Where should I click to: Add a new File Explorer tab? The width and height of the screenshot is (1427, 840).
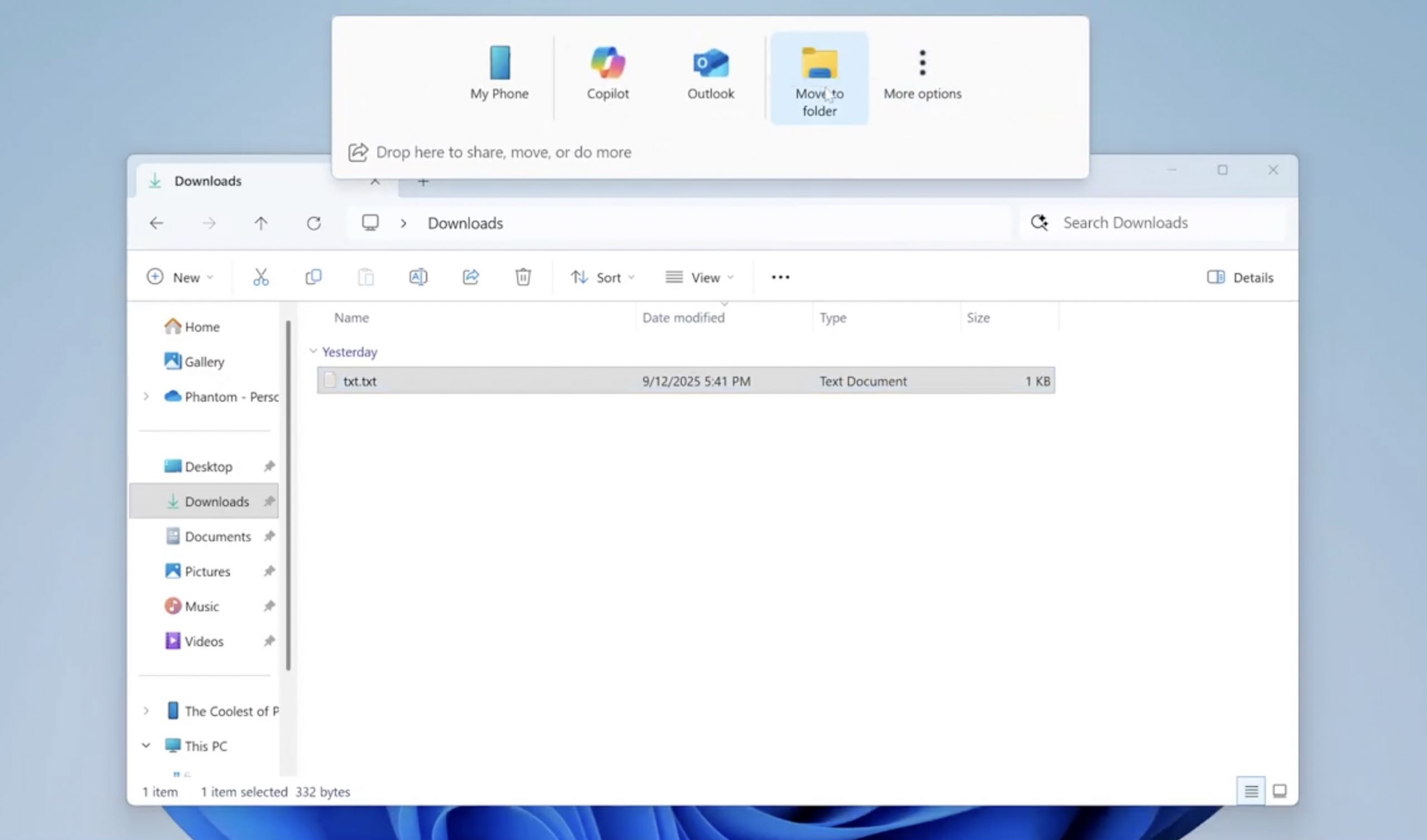tap(423, 182)
